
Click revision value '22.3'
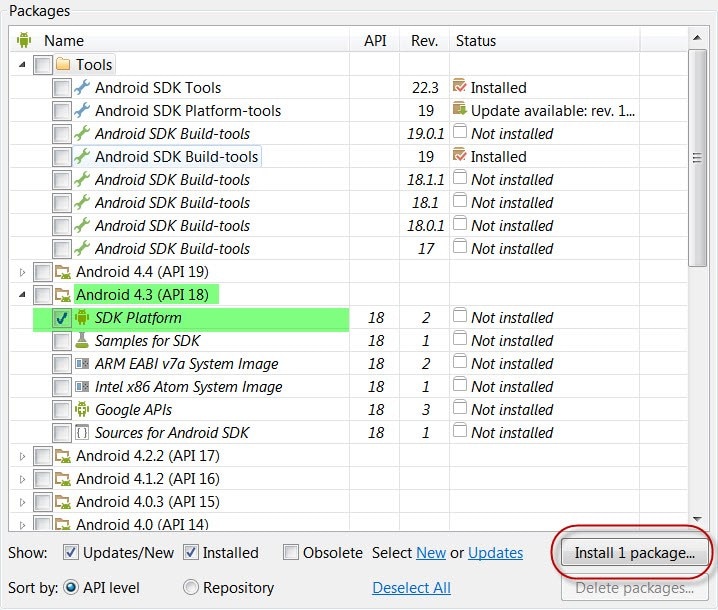click(x=425, y=88)
